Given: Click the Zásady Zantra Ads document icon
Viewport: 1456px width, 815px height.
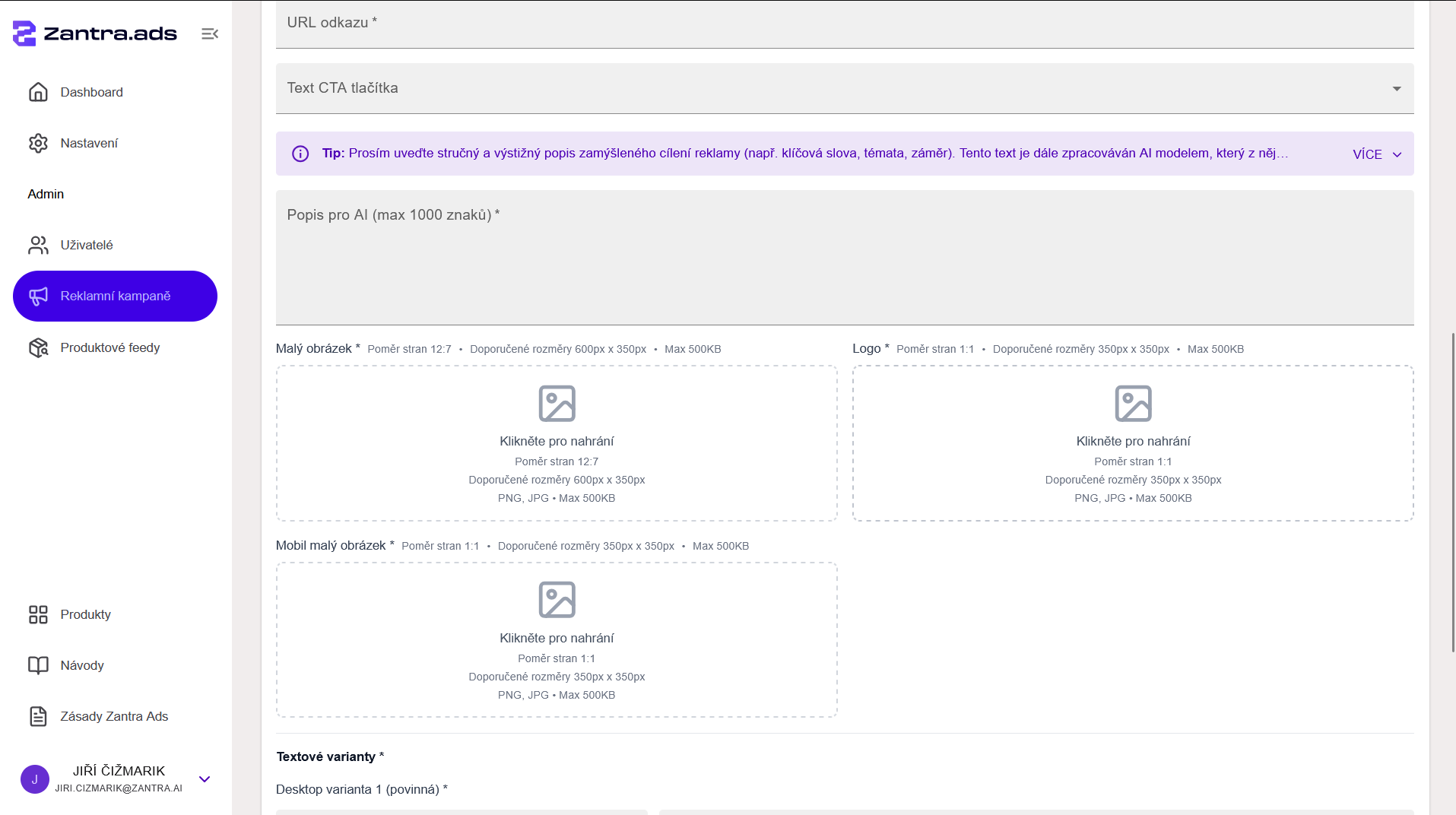Looking at the screenshot, I should coord(38,716).
